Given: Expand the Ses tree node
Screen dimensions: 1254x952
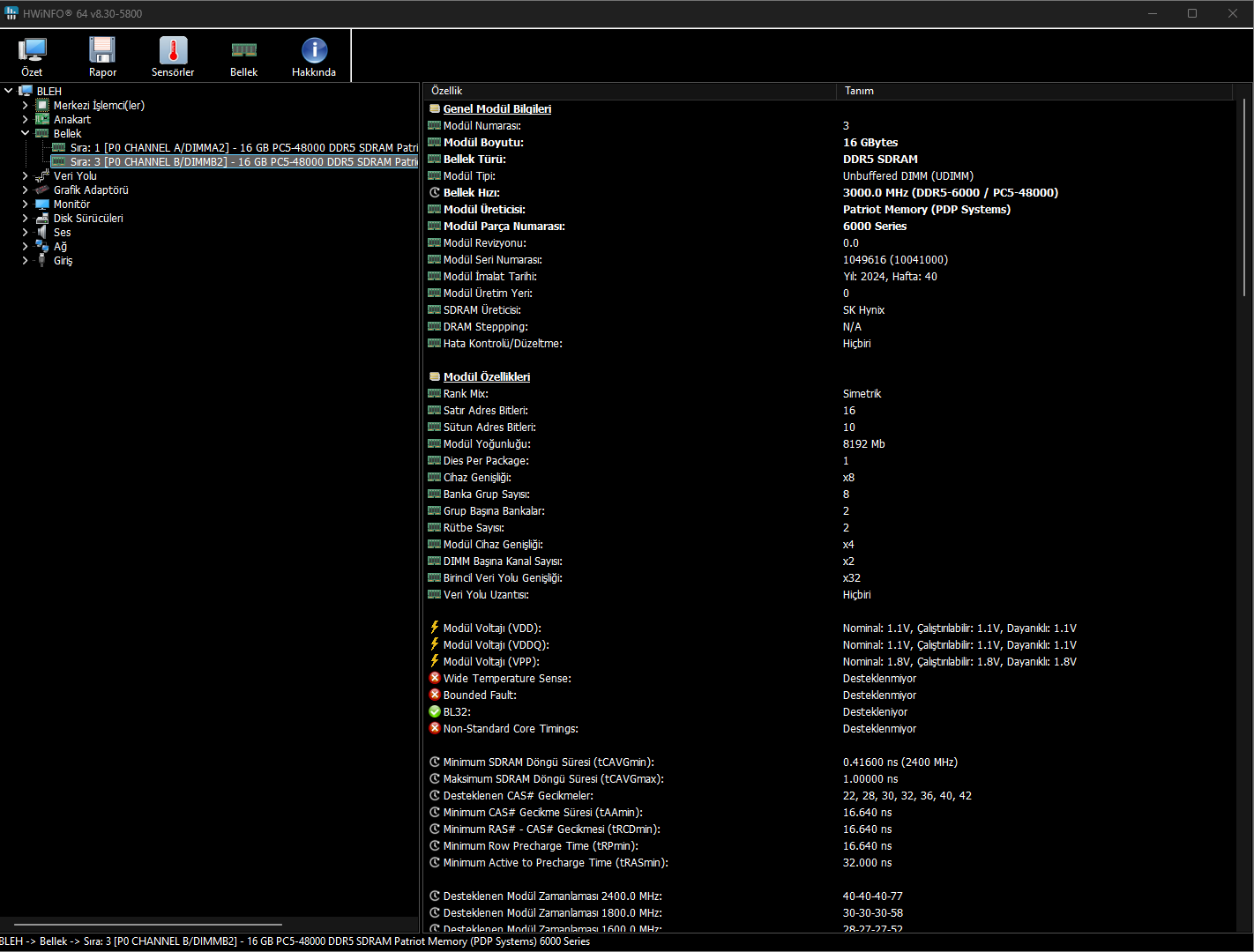Looking at the screenshot, I should 26,232.
